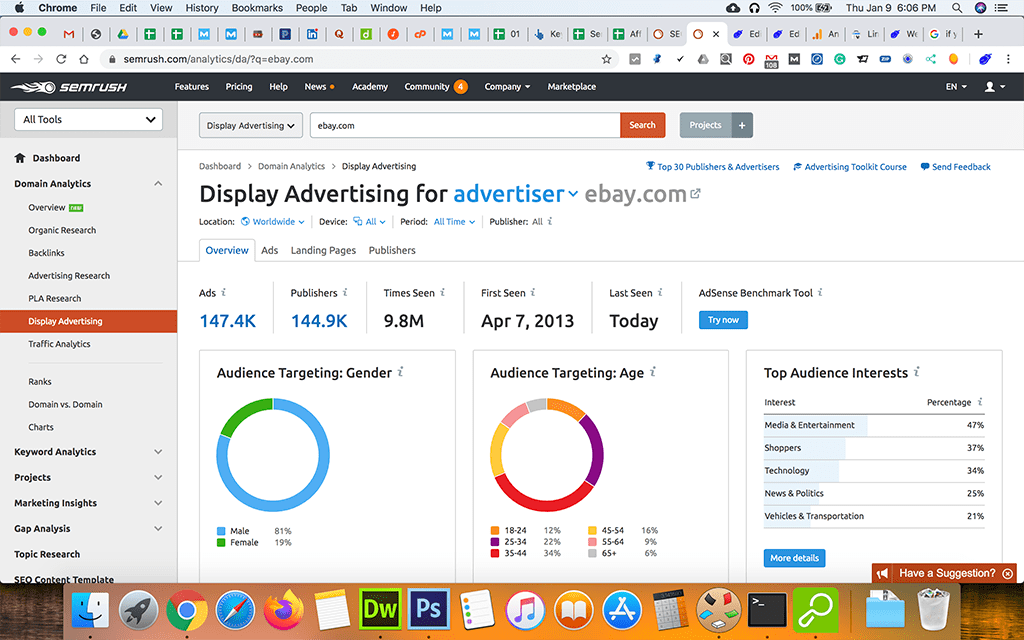
Task: Click the external link icon beside ebay.com
Action: (696, 193)
